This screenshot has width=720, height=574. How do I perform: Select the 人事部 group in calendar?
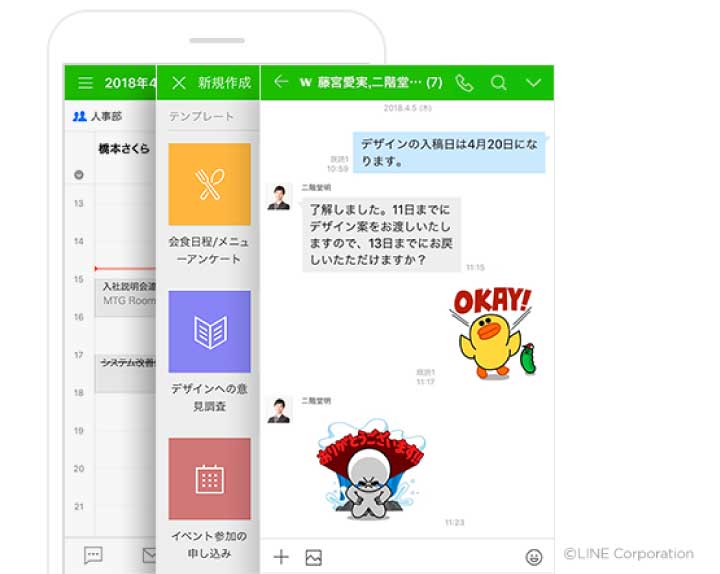[97, 116]
